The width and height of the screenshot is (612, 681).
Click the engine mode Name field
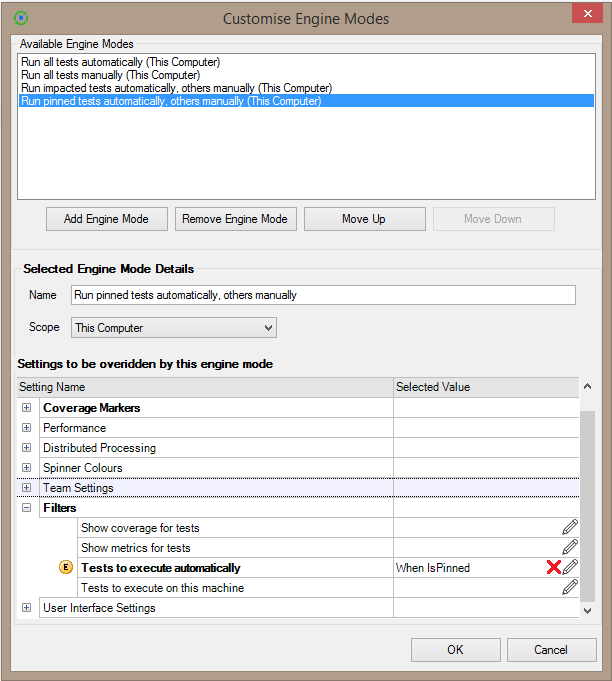click(x=323, y=295)
